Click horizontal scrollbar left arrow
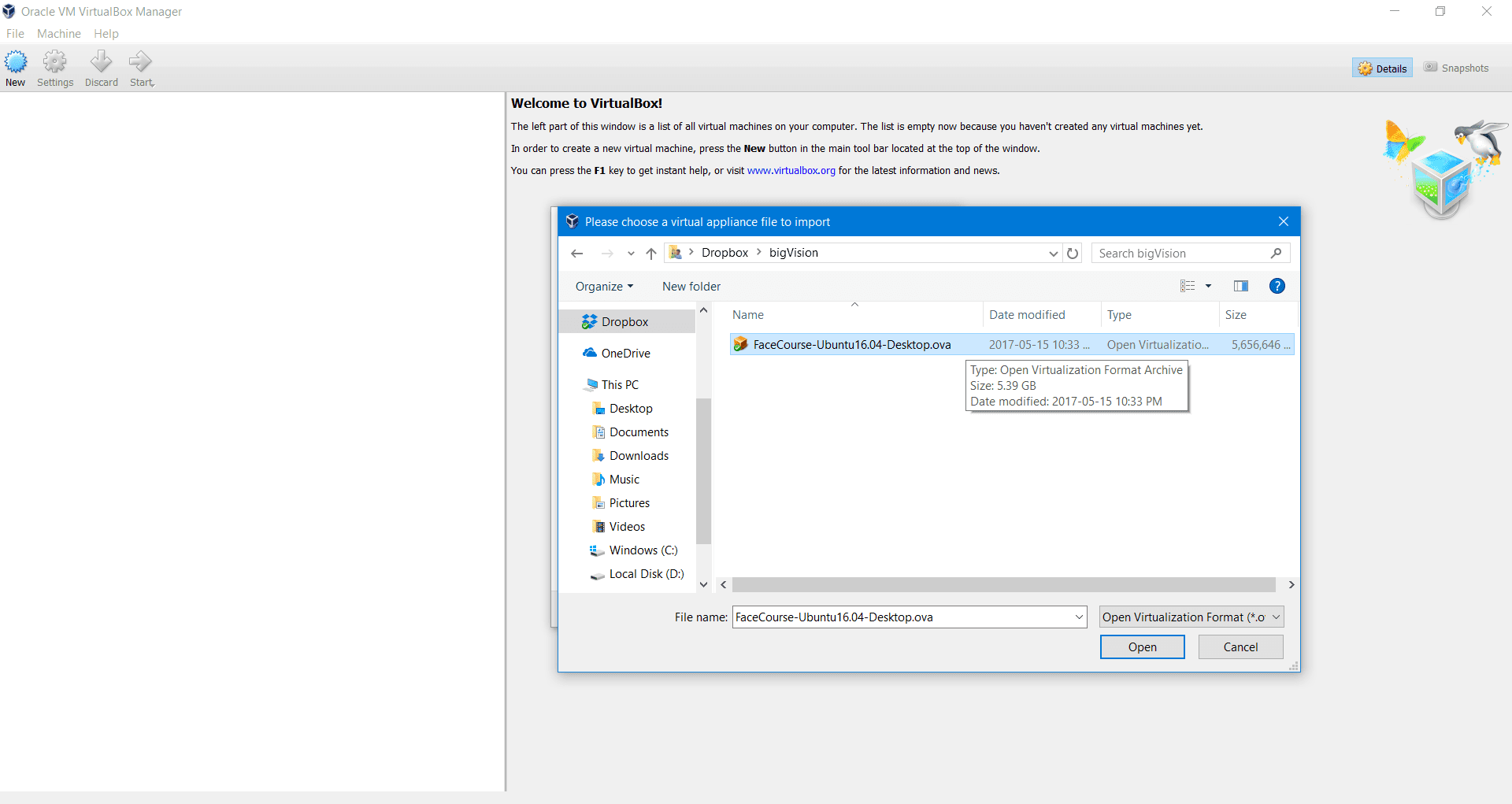The image size is (1512, 804). [x=724, y=585]
